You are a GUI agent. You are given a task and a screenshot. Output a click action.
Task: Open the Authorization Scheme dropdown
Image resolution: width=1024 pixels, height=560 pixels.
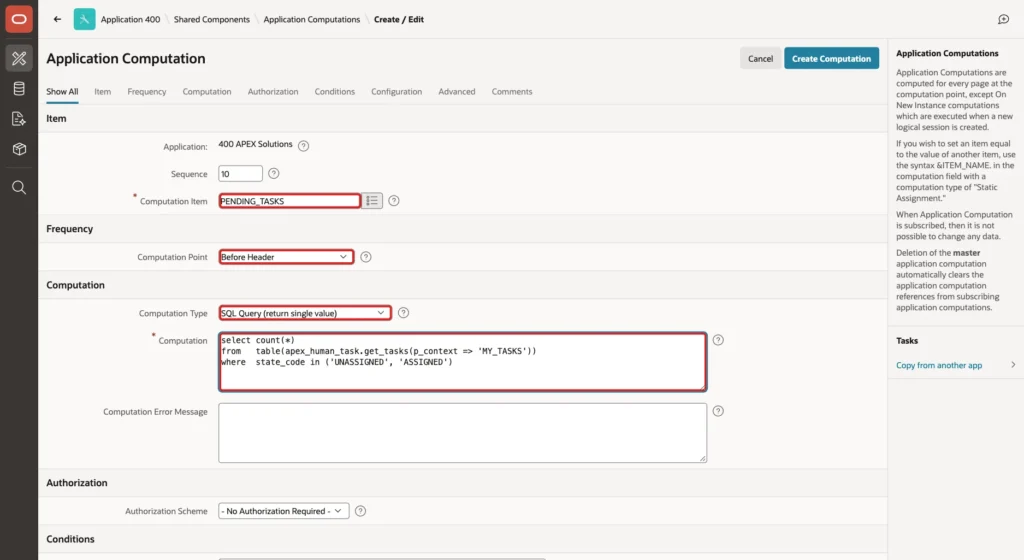click(x=283, y=511)
